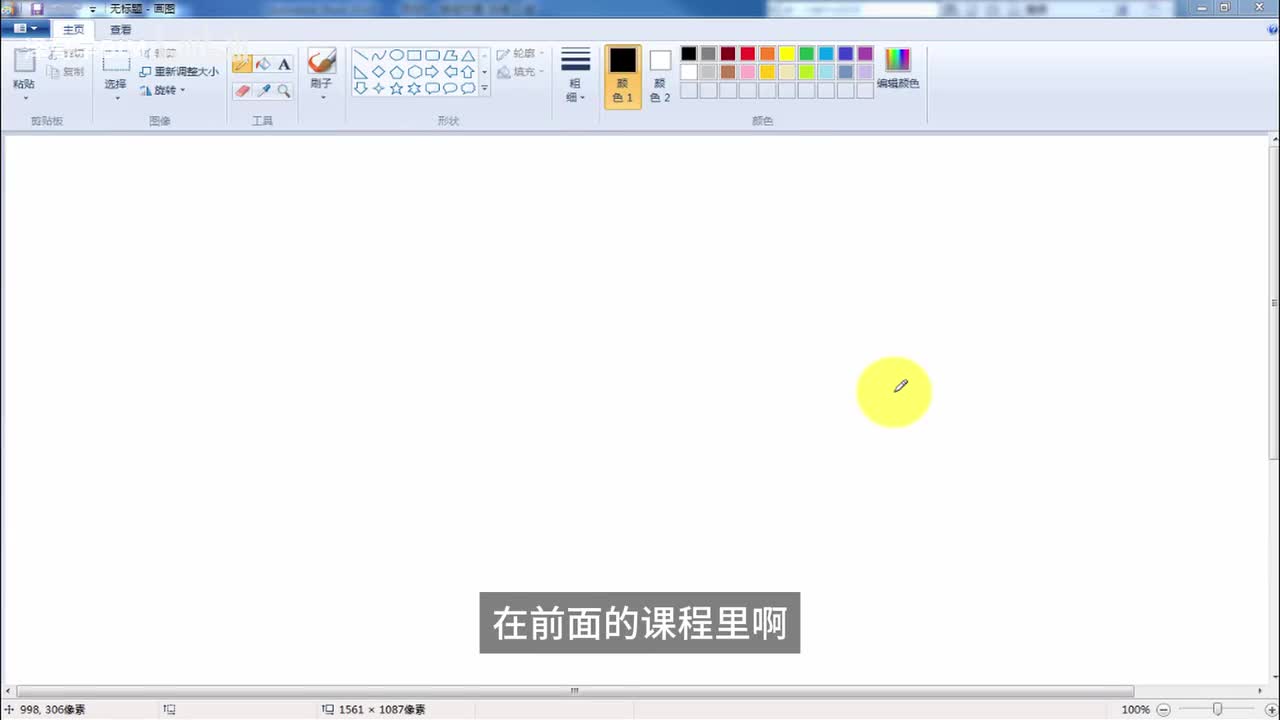Choose the Four-point star shape

coord(379,88)
